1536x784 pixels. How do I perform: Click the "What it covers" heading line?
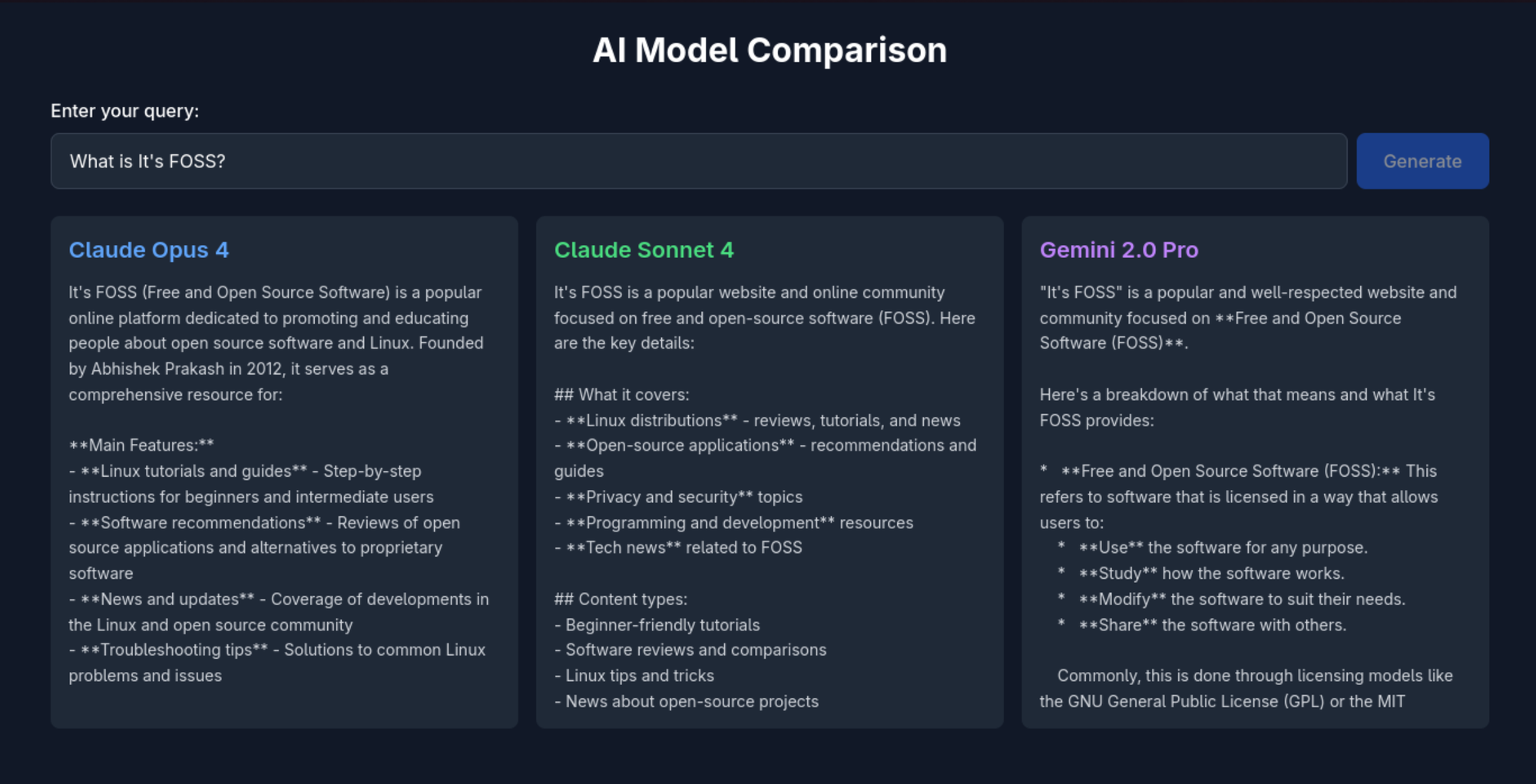click(621, 395)
